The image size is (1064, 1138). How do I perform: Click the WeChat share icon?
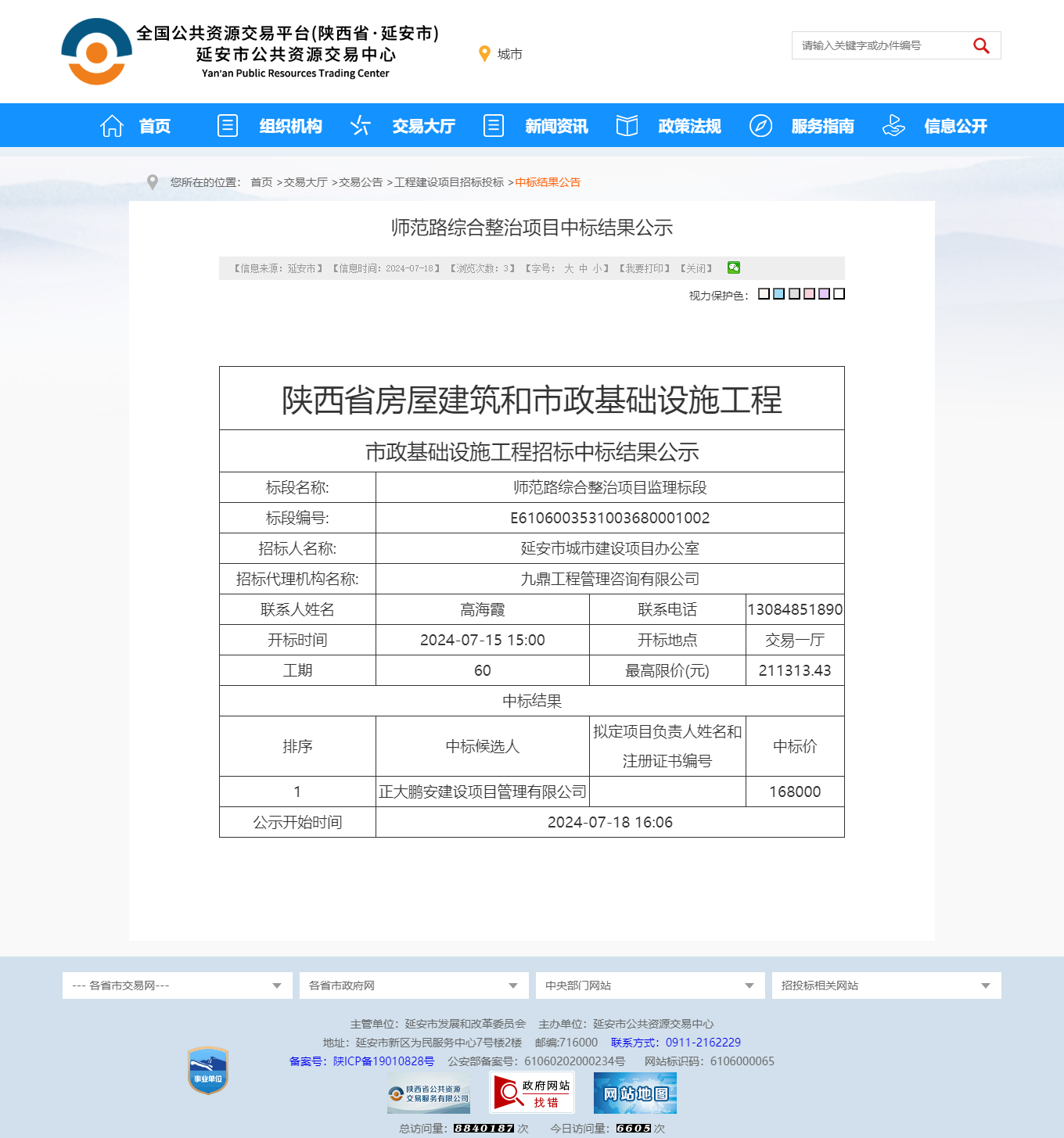click(x=733, y=267)
